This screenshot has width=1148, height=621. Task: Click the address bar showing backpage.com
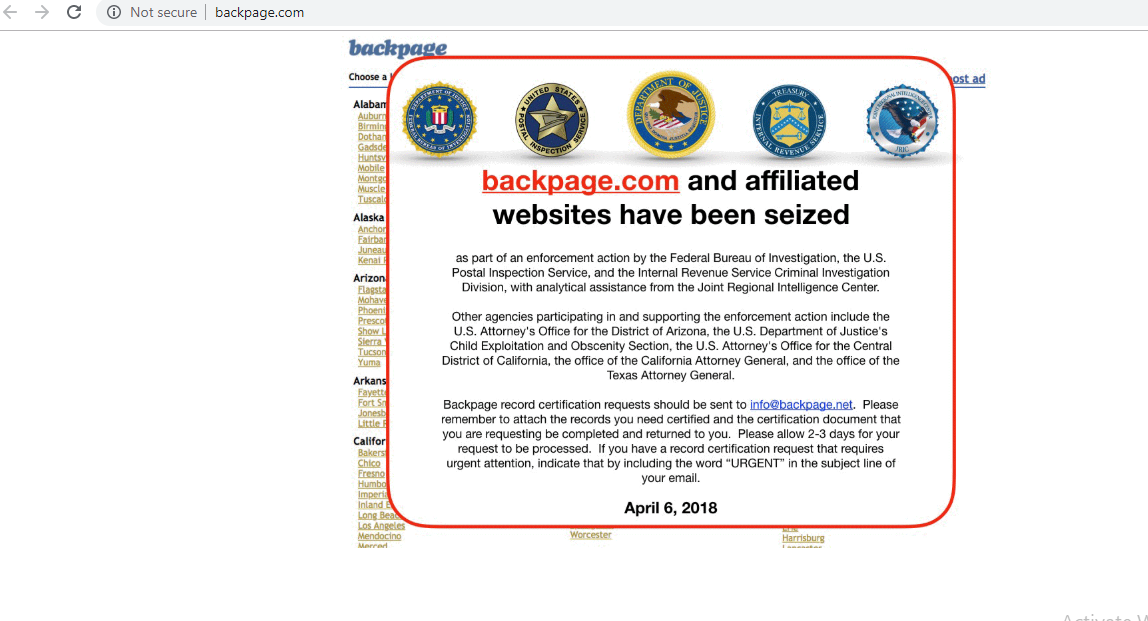point(622,12)
